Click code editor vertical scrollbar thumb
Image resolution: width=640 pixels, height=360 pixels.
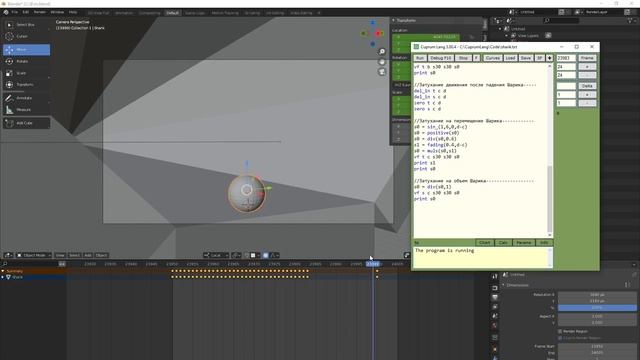pos(550,199)
